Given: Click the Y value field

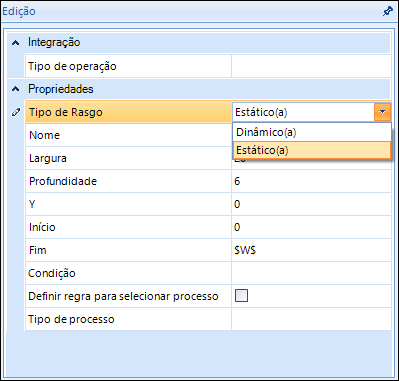Looking at the screenshot, I should click(x=311, y=204).
